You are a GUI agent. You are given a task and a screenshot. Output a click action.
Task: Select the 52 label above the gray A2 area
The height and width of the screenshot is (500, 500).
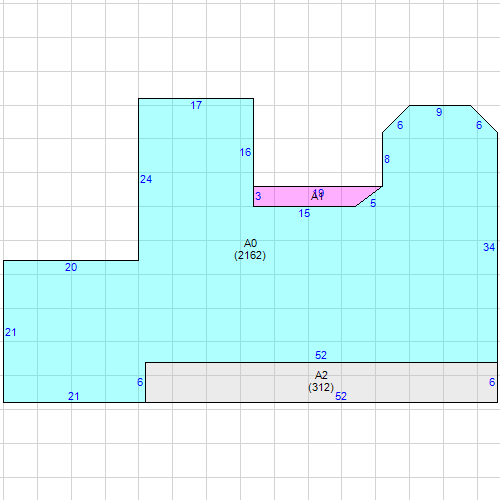click(x=321, y=355)
